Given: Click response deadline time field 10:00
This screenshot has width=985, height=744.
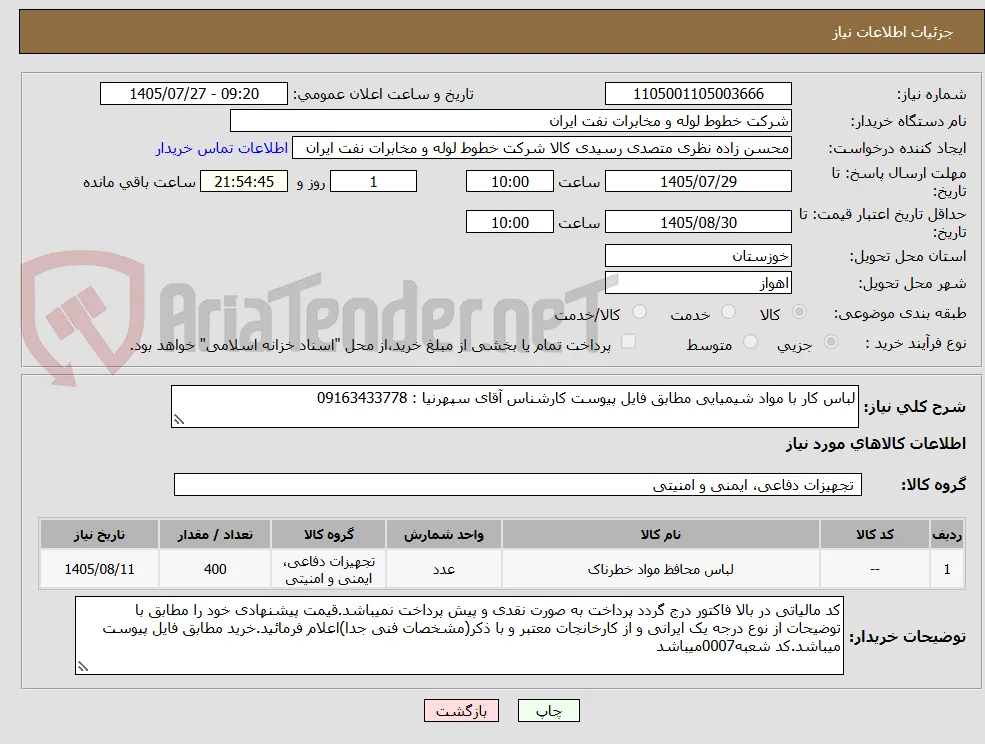Looking at the screenshot, I should [x=509, y=182].
